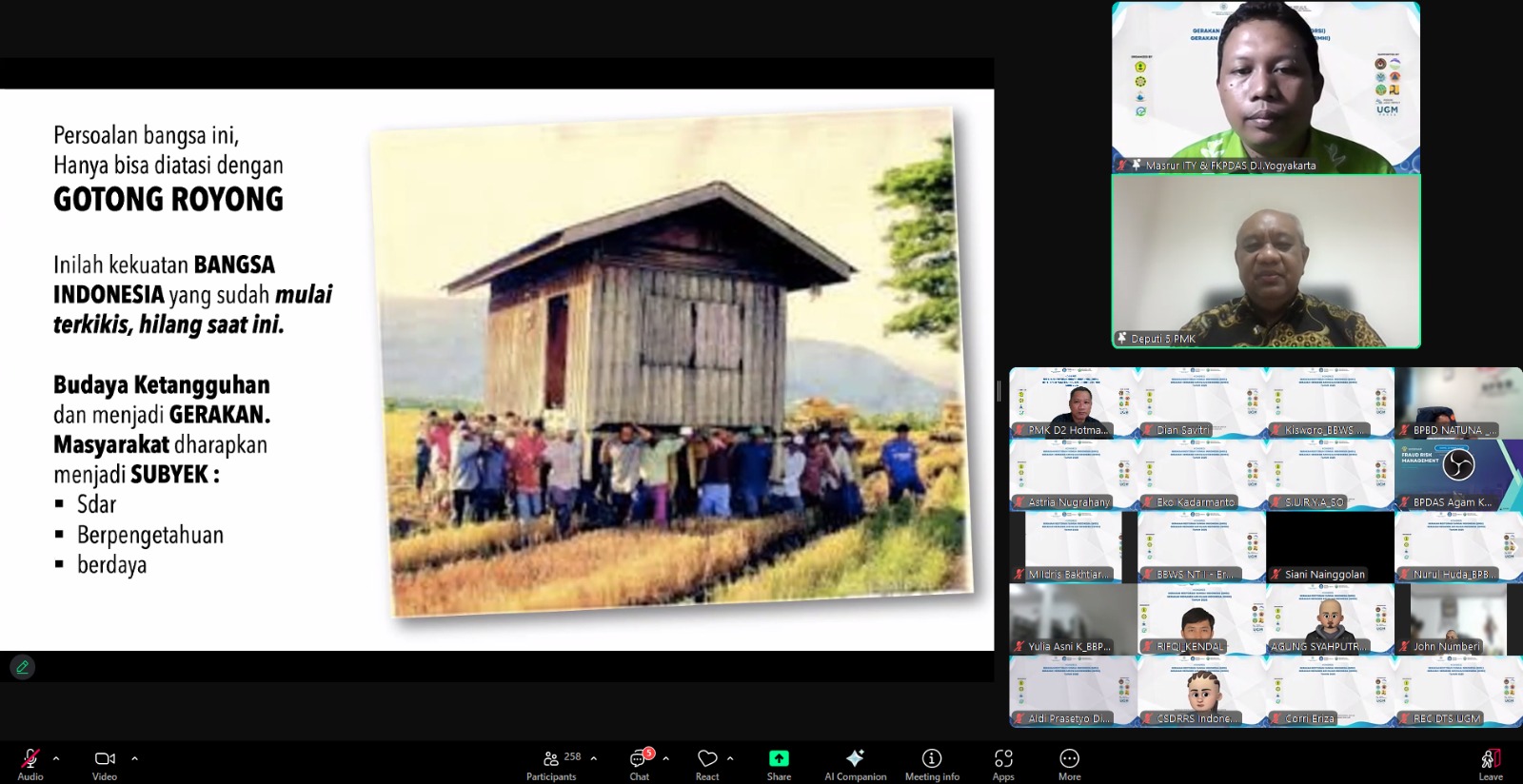
Task: Select the Deputi 5 PMK video tile
Action: pos(1266,262)
